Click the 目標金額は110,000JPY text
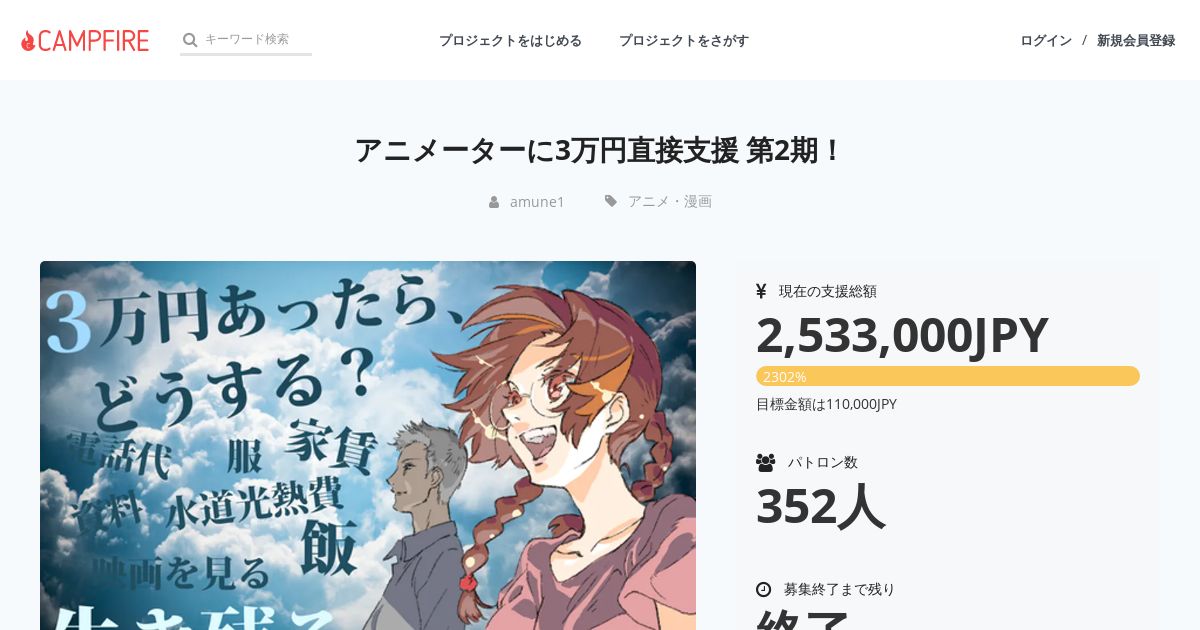The height and width of the screenshot is (630, 1200). click(x=826, y=404)
